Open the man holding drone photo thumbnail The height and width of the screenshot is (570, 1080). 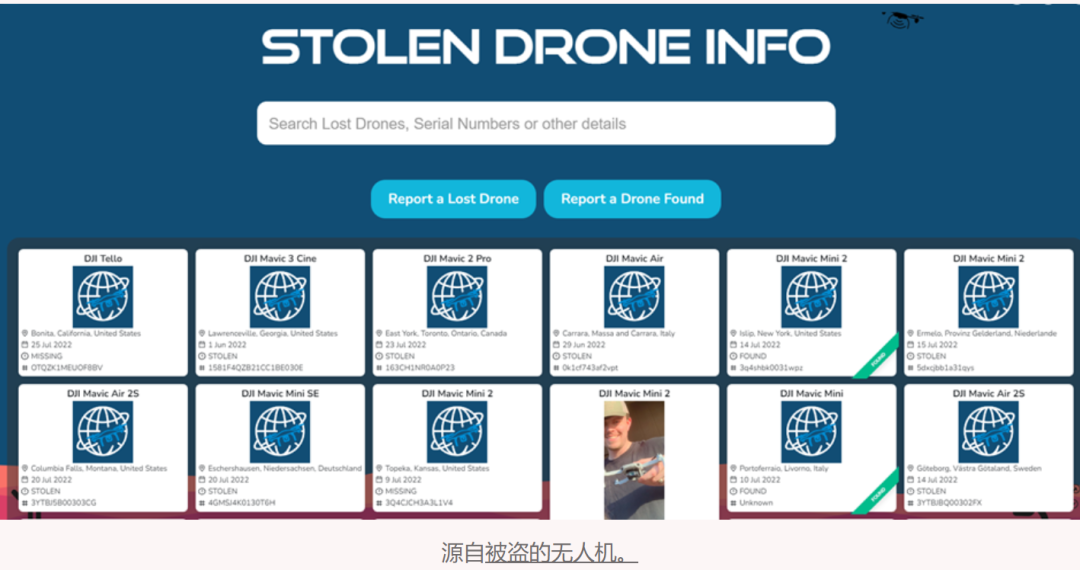point(634,460)
